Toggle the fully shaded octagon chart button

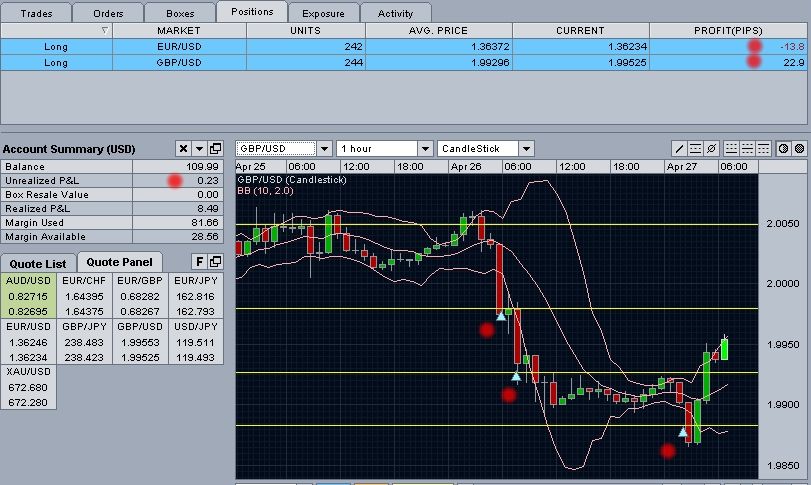[x=799, y=149]
